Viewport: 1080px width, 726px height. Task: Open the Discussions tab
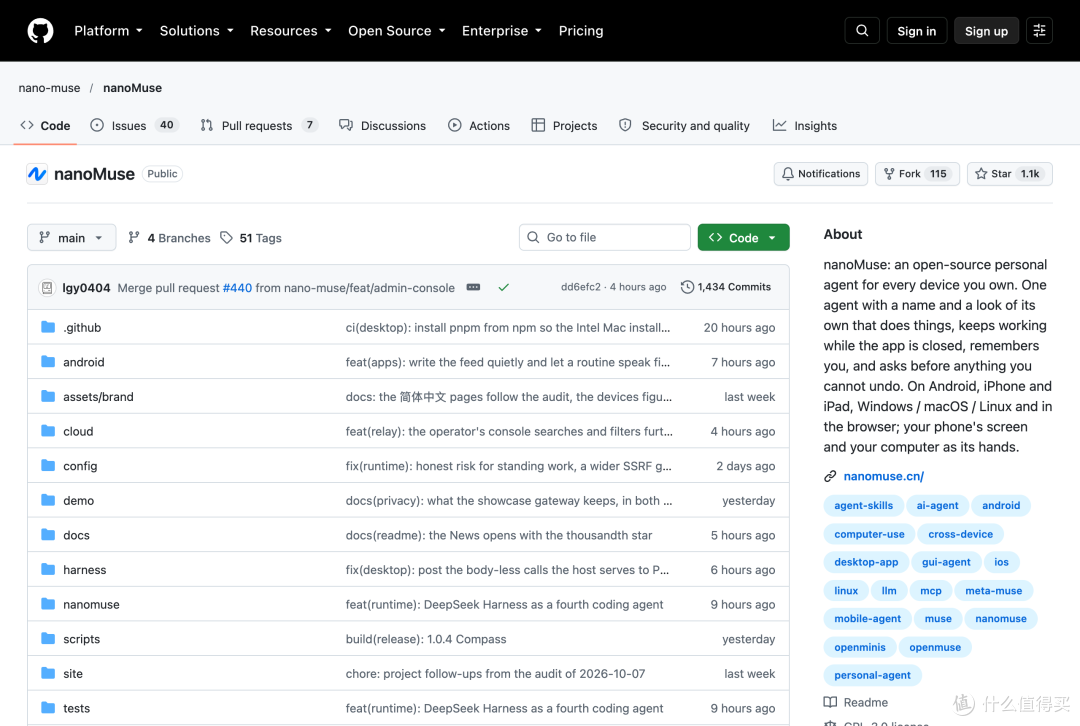pos(382,125)
